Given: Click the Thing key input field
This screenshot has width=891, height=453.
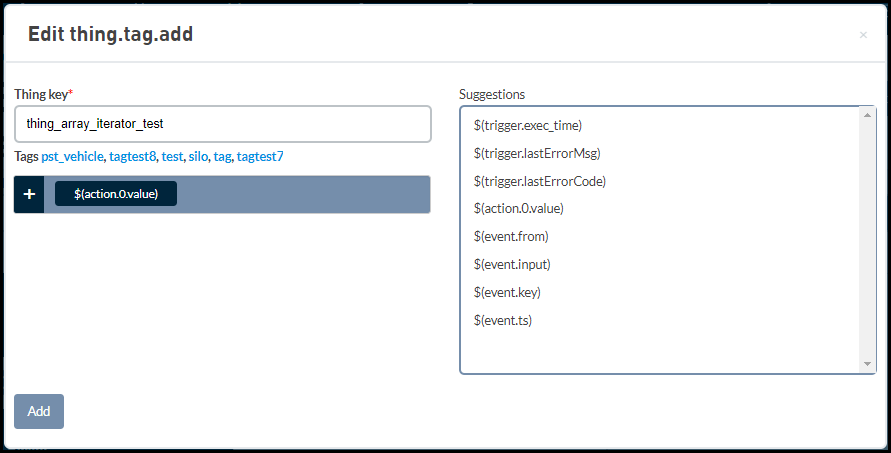Looking at the screenshot, I should click(x=223, y=124).
